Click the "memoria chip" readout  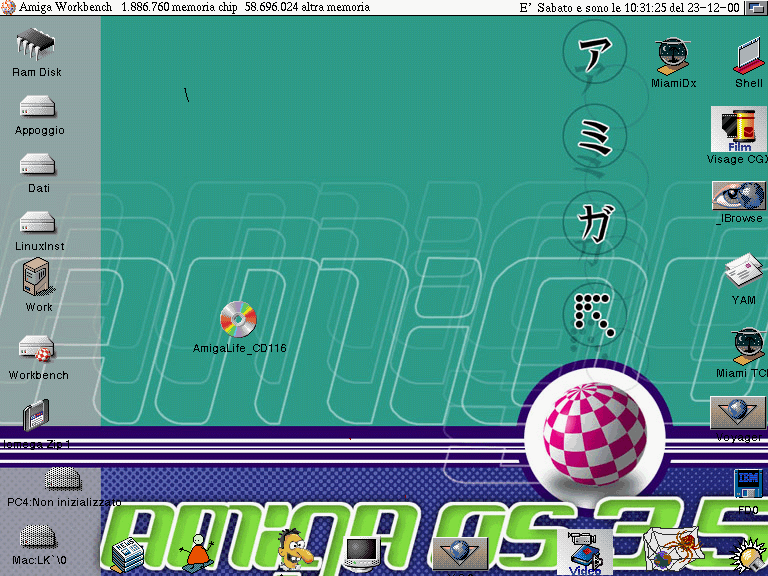(179, 7)
